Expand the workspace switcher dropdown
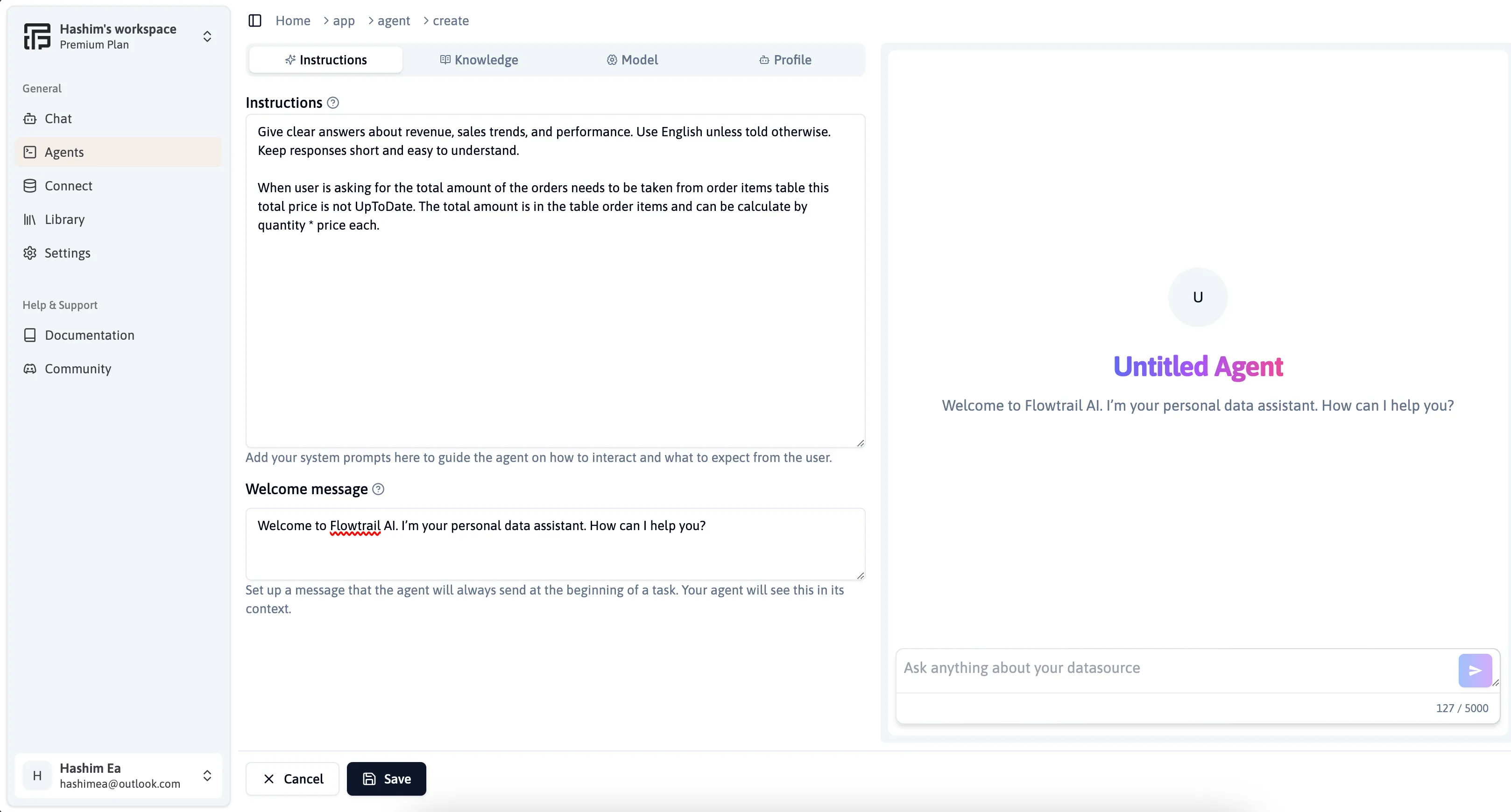The height and width of the screenshot is (812, 1511). coord(207,36)
